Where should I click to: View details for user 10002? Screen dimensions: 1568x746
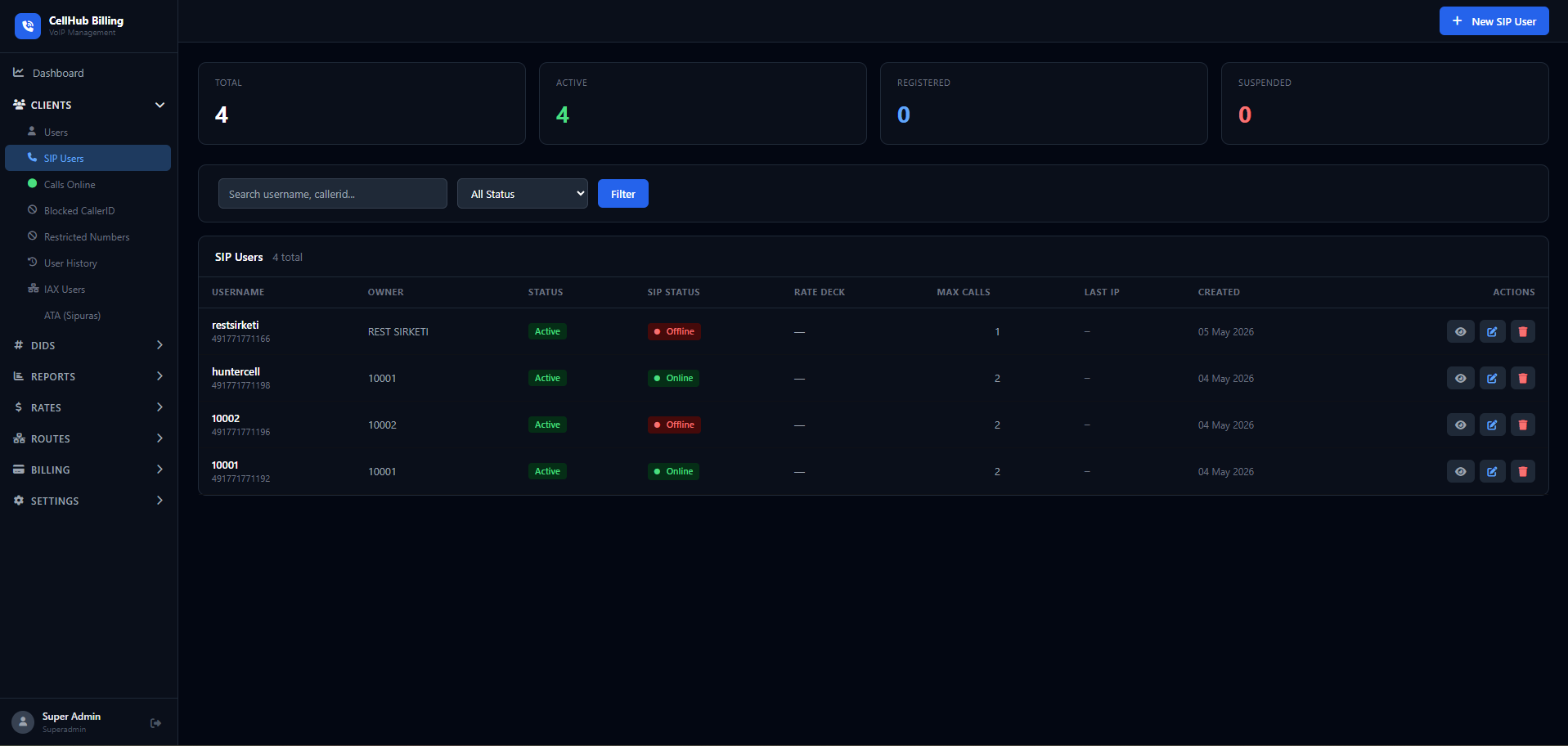coord(1461,425)
